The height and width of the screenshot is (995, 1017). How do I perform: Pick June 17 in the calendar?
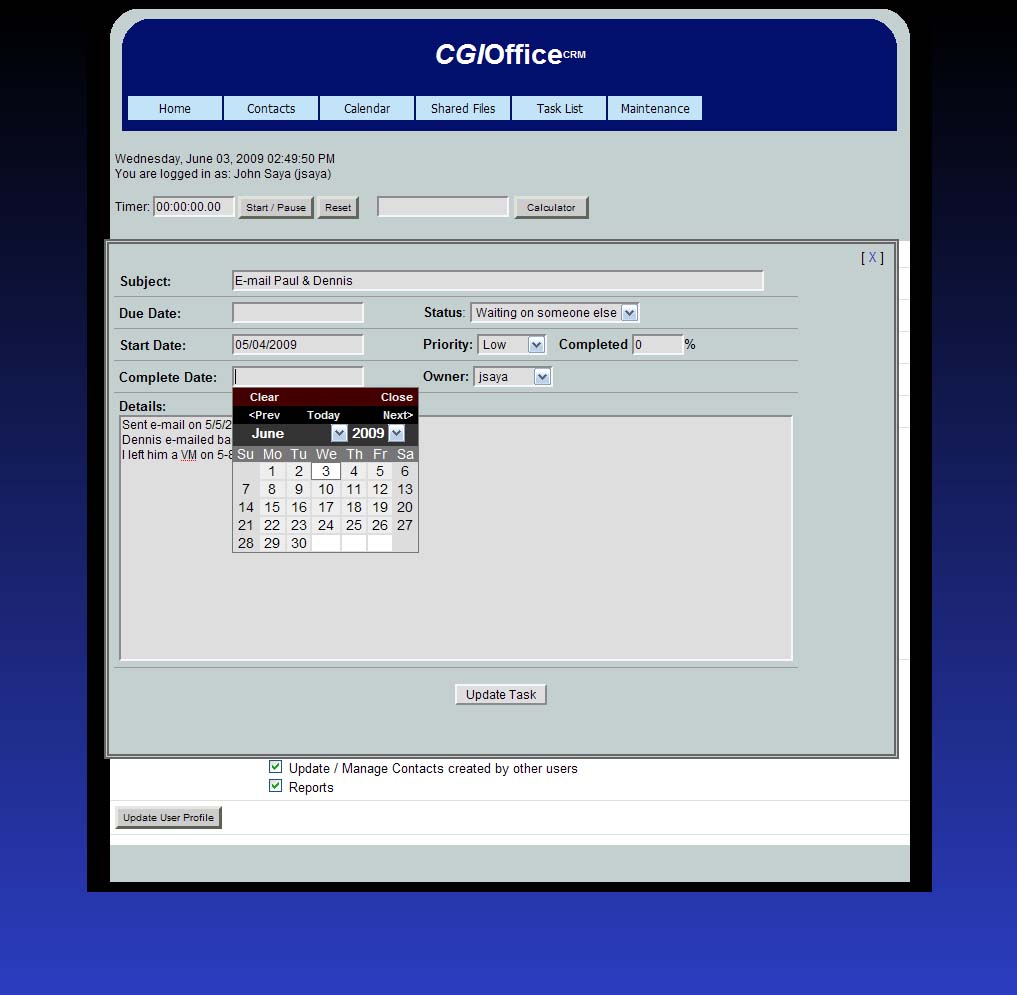pyautogui.click(x=326, y=507)
